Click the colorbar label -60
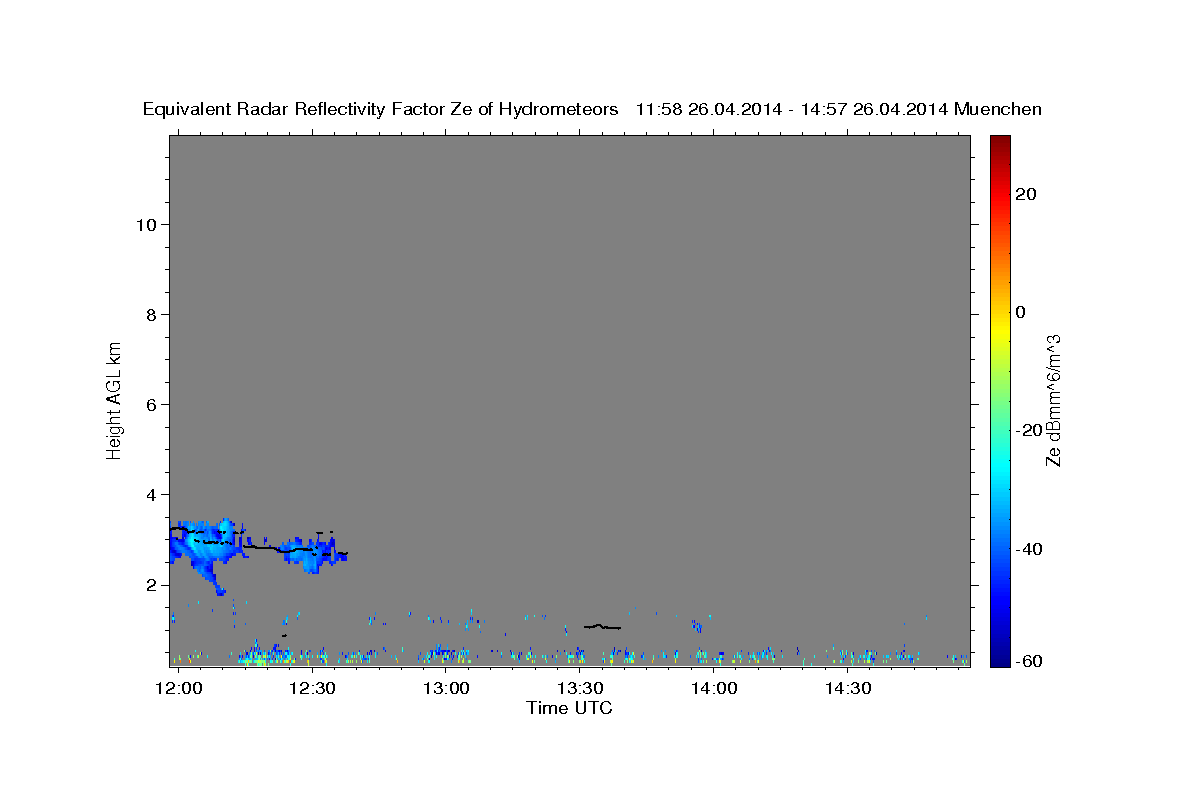The image size is (1200, 800). 1031,662
